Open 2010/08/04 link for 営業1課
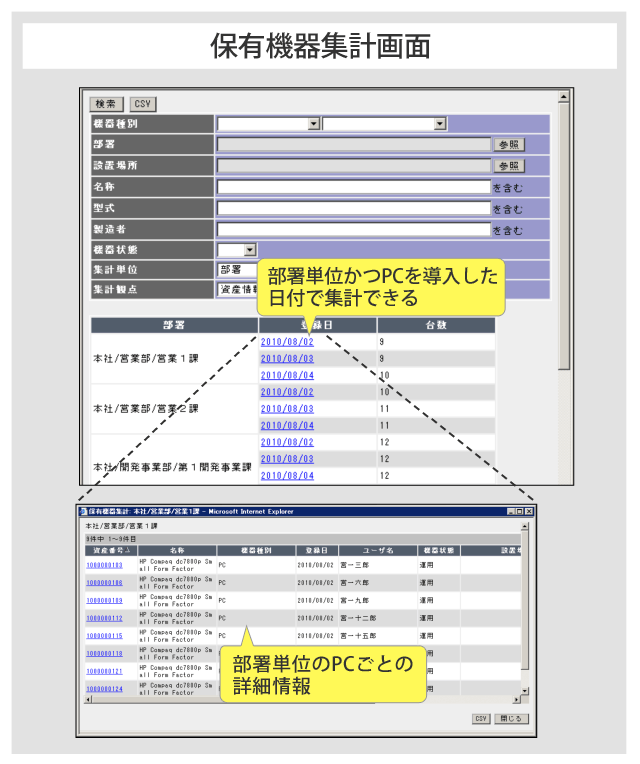This screenshot has height=764, width=640. click(x=287, y=375)
